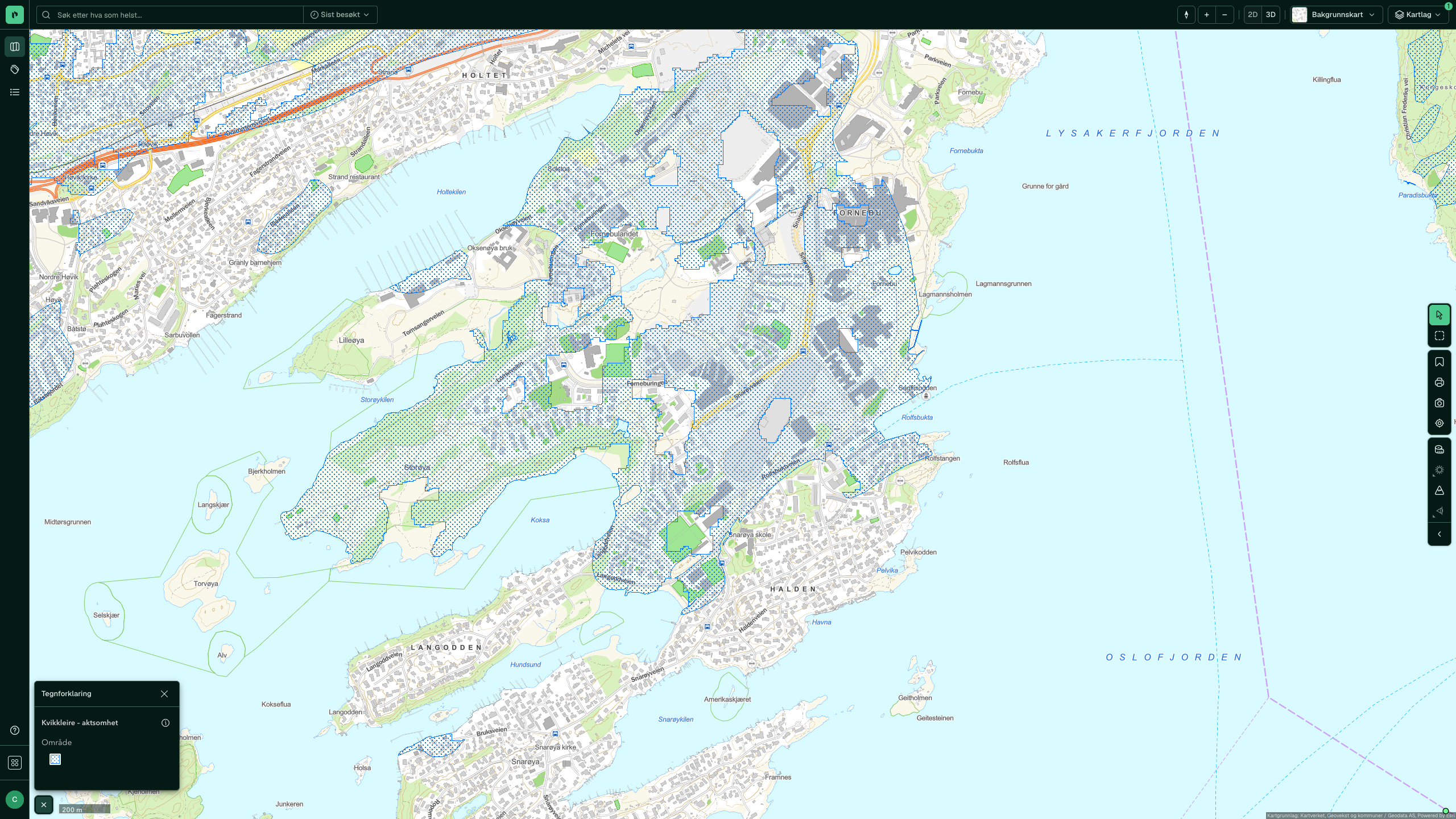
Task: Open the help icon in the sidebar
Action: [x=15, y=730]
